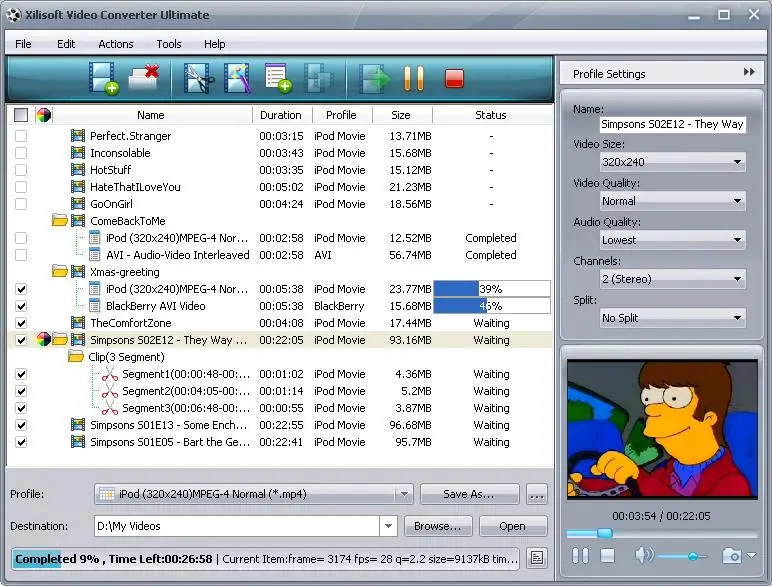Open the bottom Profile iPod MPEG-4 dropdown
The width and height of the screenshot is (772, 586).
coord(254,494)
